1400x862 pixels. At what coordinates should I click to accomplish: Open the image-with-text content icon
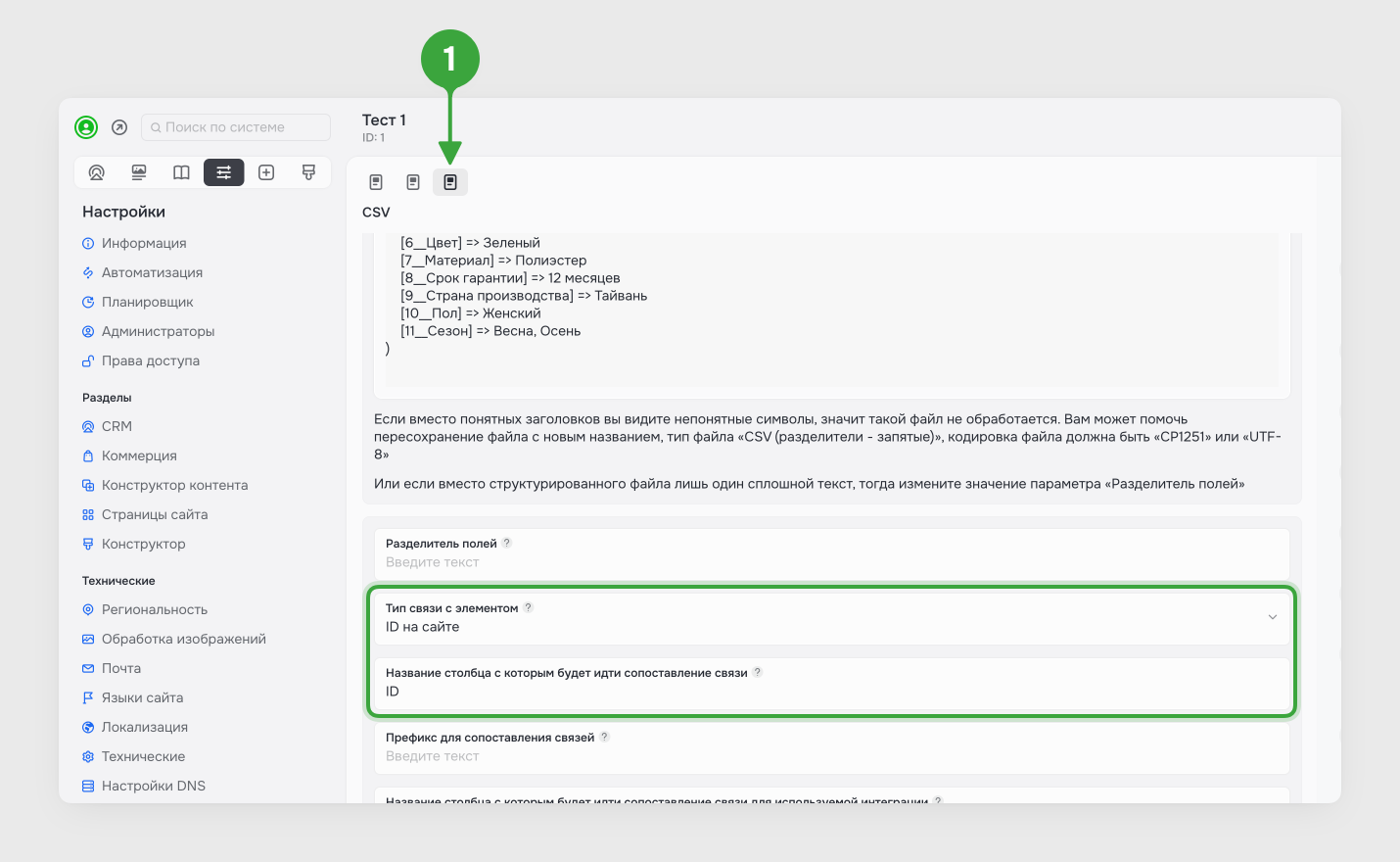pyautogui.click(x=139, y=172)
